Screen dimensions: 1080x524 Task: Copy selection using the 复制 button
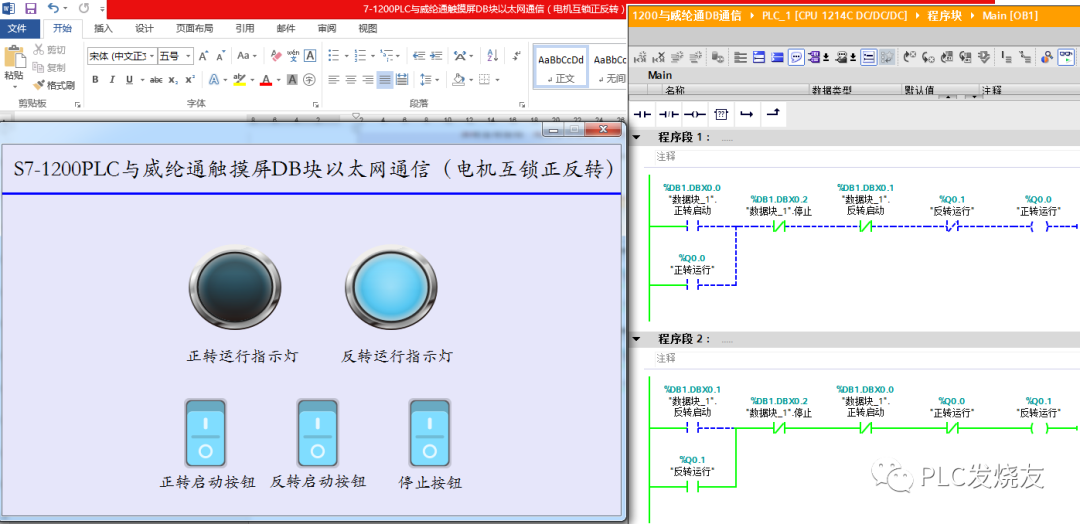pos(50,67)
